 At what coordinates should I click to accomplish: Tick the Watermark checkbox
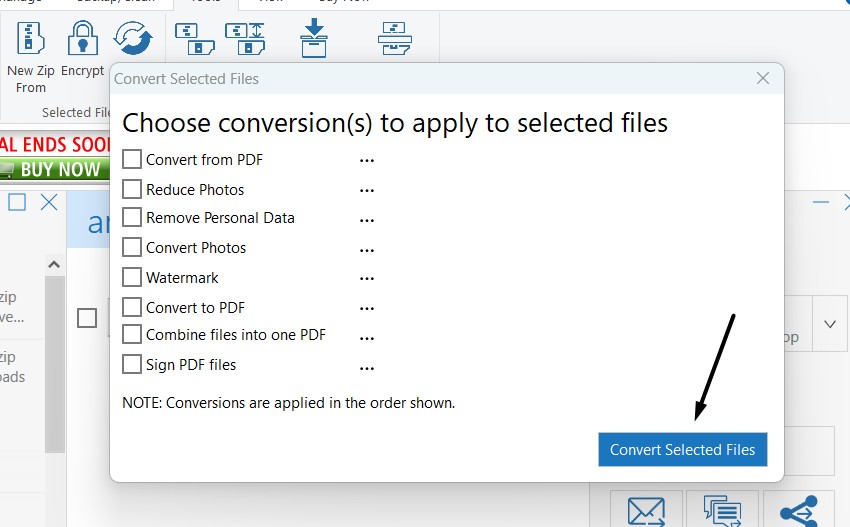point(132,277)
